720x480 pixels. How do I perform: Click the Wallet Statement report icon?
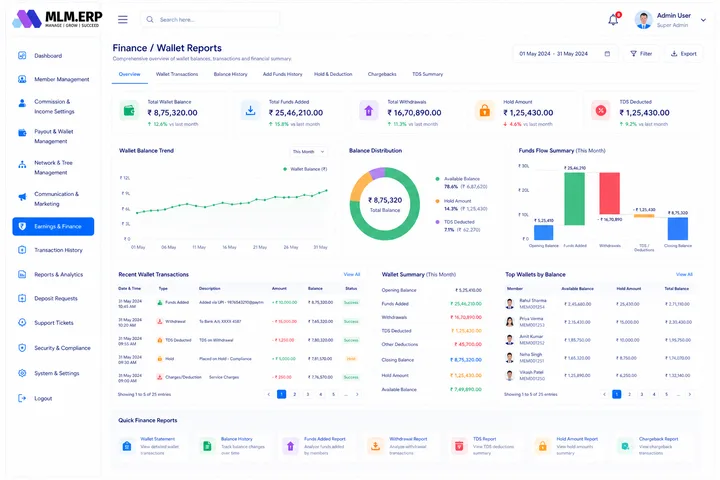coord(127,446)
